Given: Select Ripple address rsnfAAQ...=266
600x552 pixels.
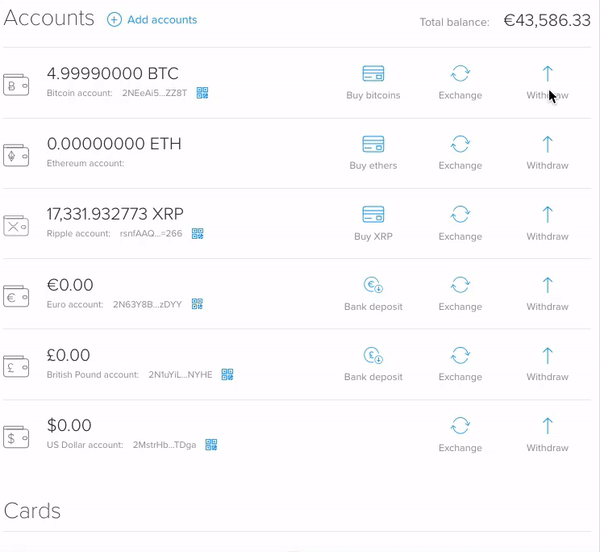Looking at the screenshot, I should click(x=151, y=233).
